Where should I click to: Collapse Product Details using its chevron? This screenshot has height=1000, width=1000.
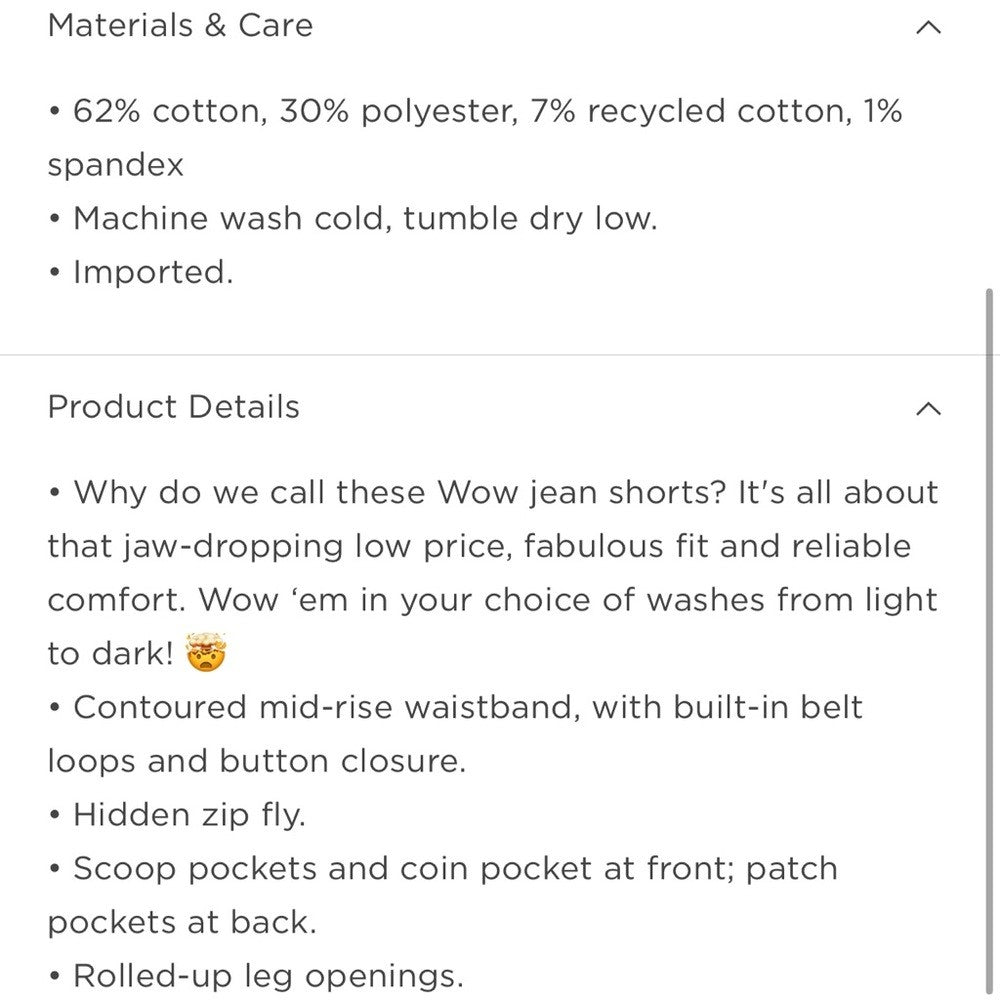click(928, 408)
